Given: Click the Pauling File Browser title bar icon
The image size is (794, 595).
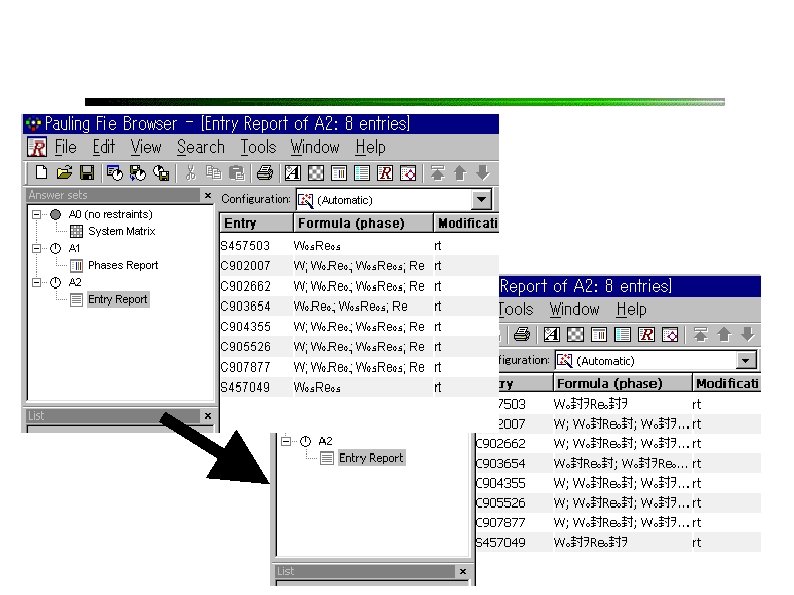Looking at the screenshot, I should (33, 124).
